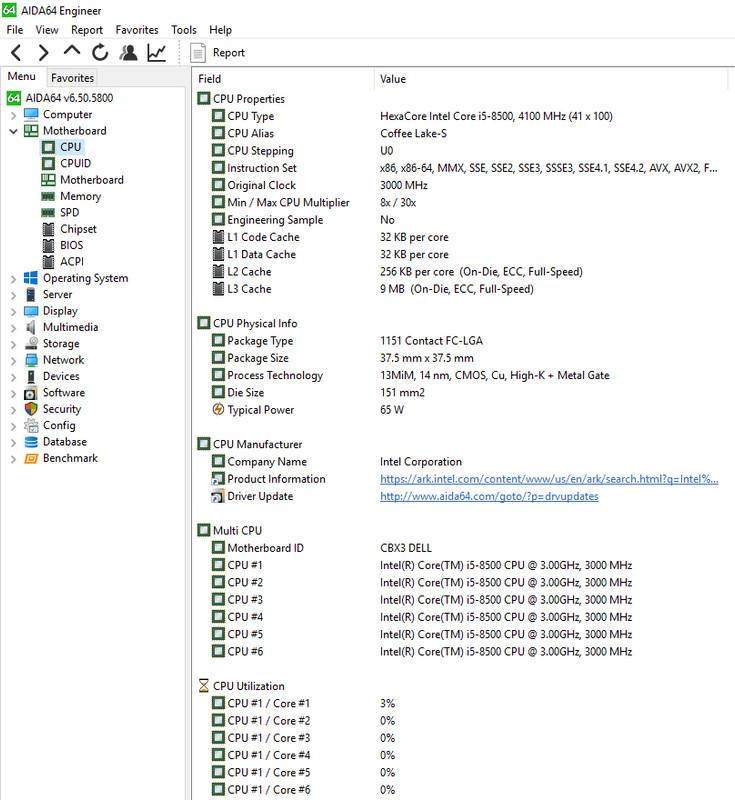Open the graph chart toolbar icon
Image resolution: width=735 pixels, height=800 pixels.
click(x=157, y=52)
